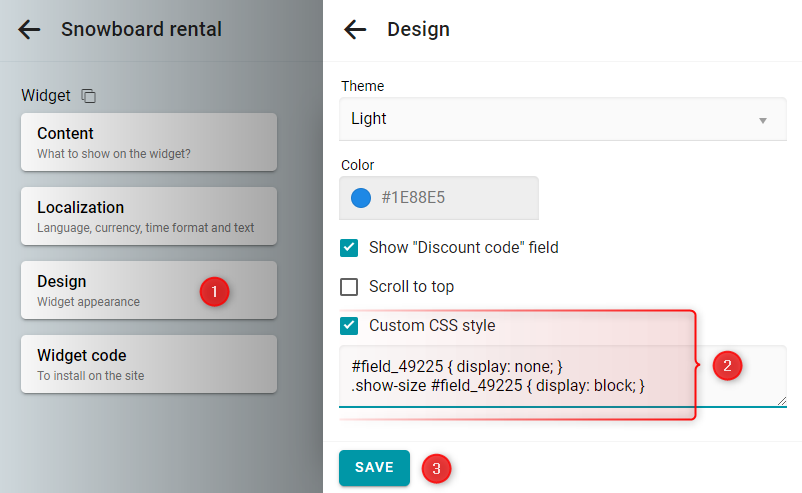
Task: Open the Widget code section
Action: tap(149, 364)
